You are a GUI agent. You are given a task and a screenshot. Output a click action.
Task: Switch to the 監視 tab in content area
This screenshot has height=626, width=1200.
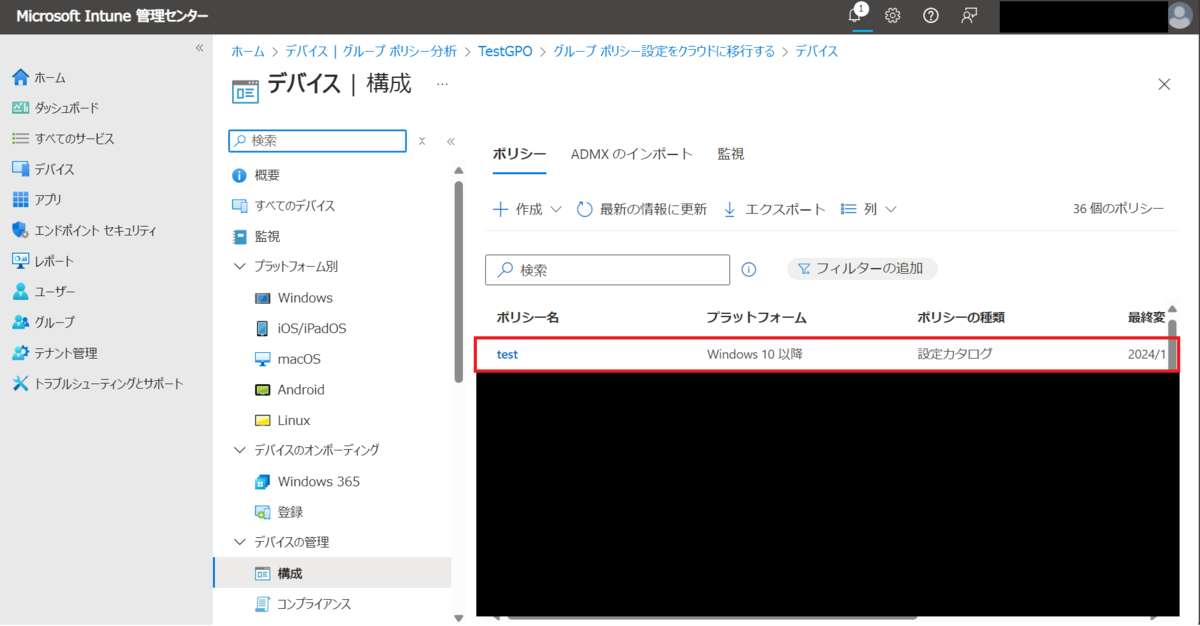tap(731, 154)
